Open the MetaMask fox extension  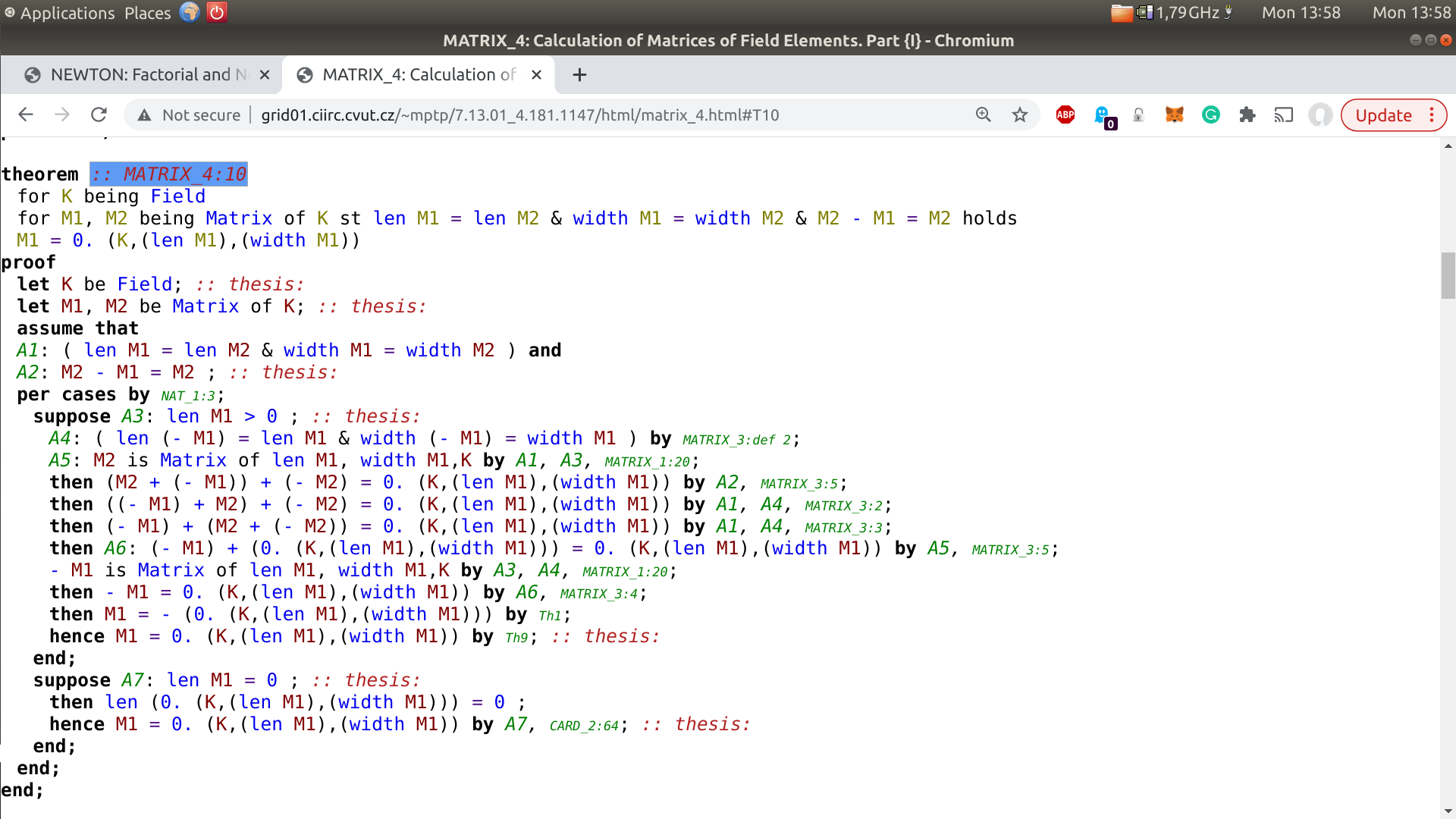1175,115
